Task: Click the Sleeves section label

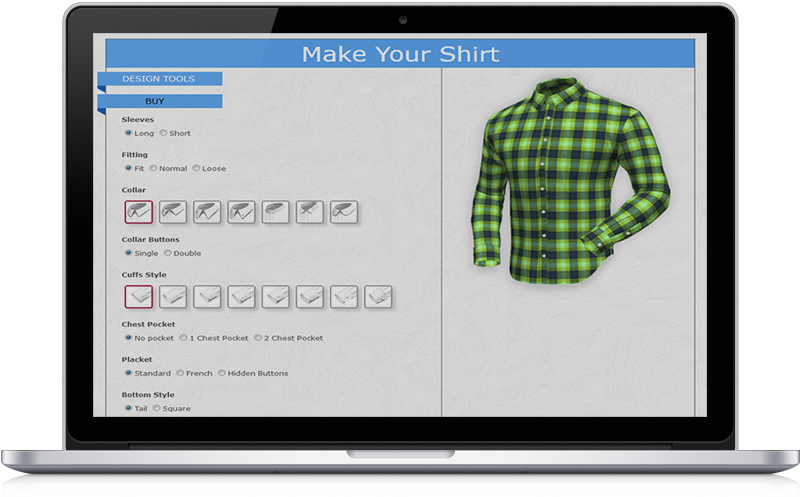Action: coord(138,119)
